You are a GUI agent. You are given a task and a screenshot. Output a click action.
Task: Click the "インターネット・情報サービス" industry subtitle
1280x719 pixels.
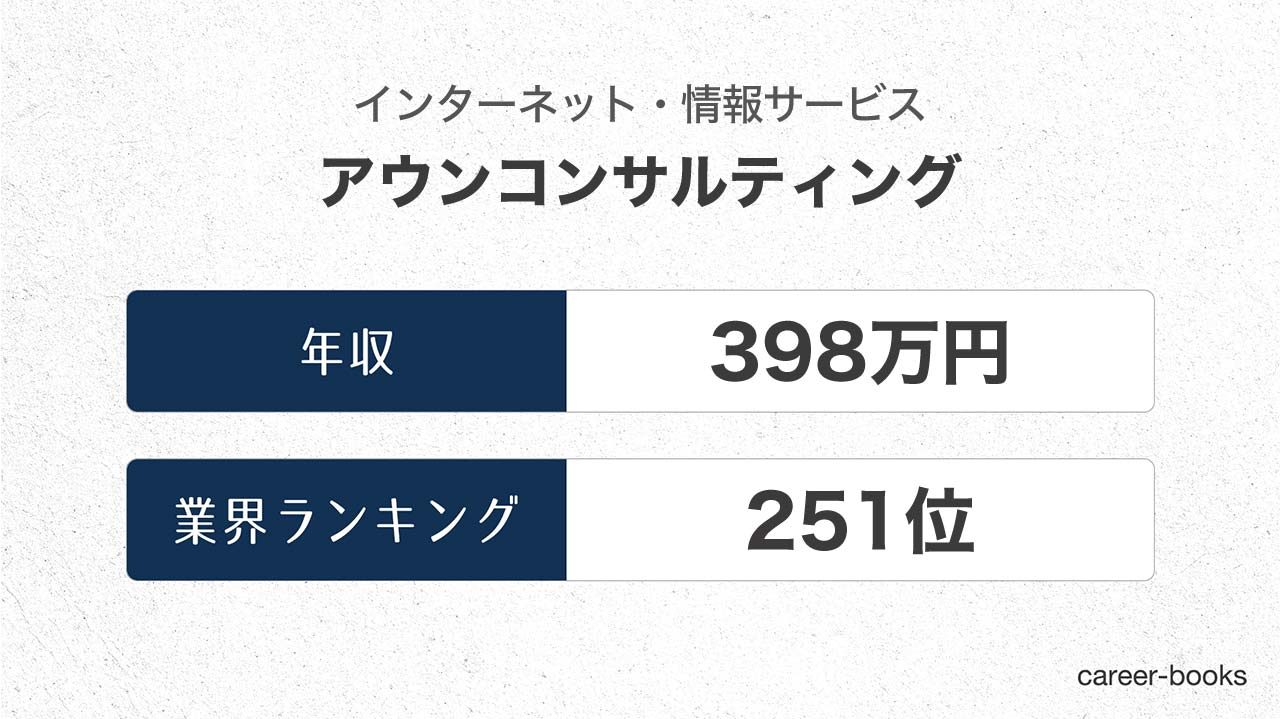point(640,105)
